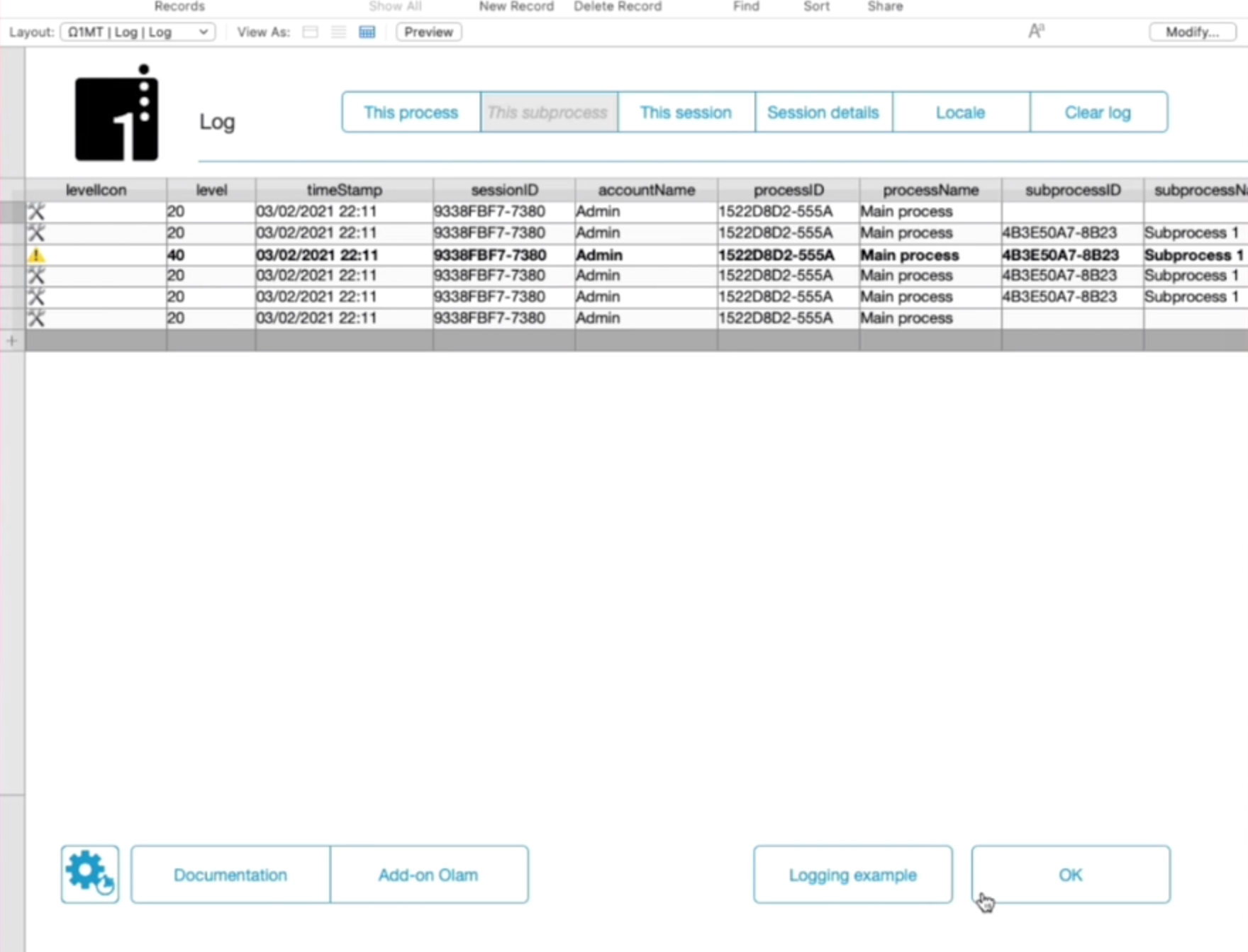Open Session details tab
The image size is (1248, 952).
(824, 112)
